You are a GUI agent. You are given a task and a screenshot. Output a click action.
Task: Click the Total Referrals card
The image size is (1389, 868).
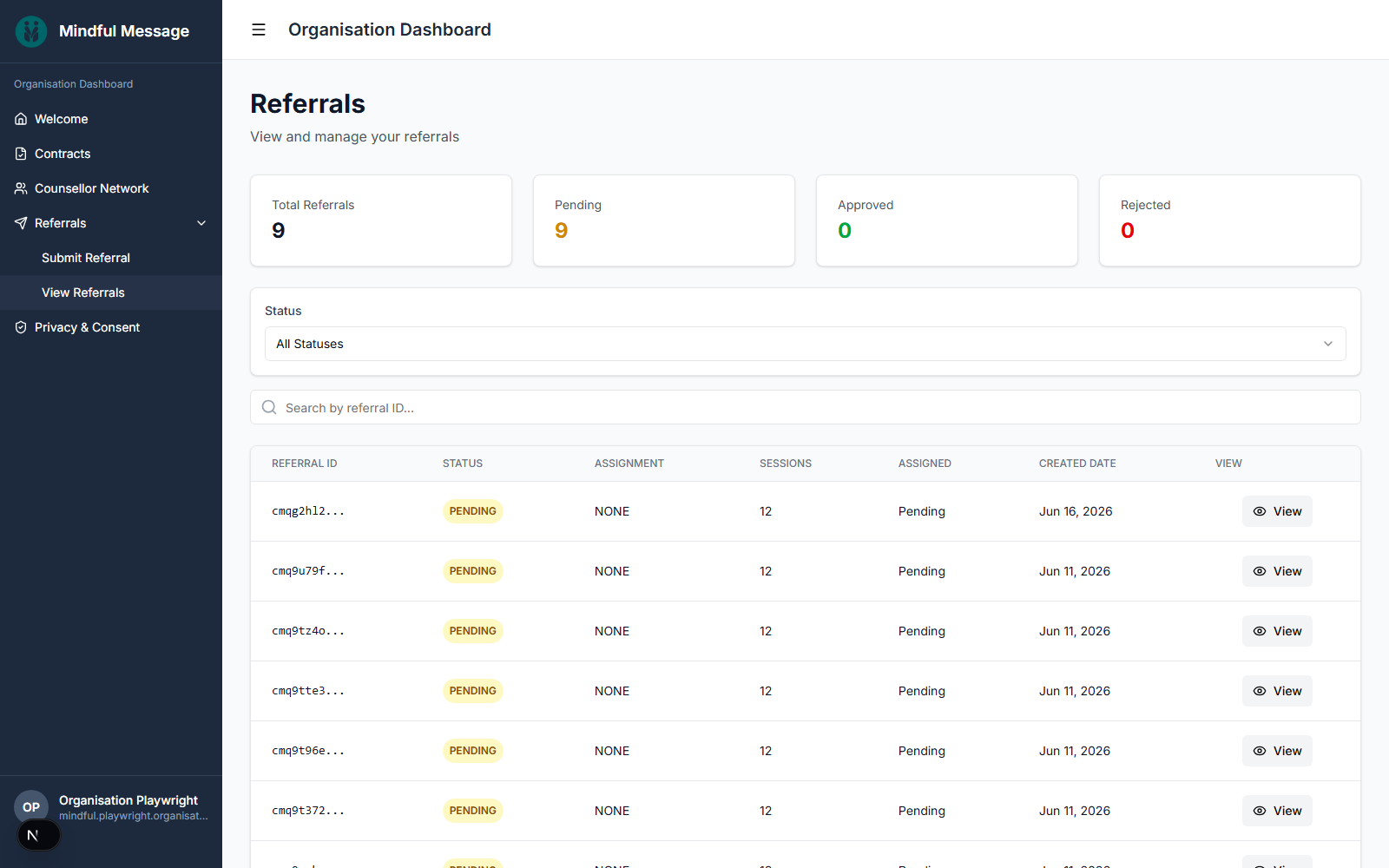point(381,220)
